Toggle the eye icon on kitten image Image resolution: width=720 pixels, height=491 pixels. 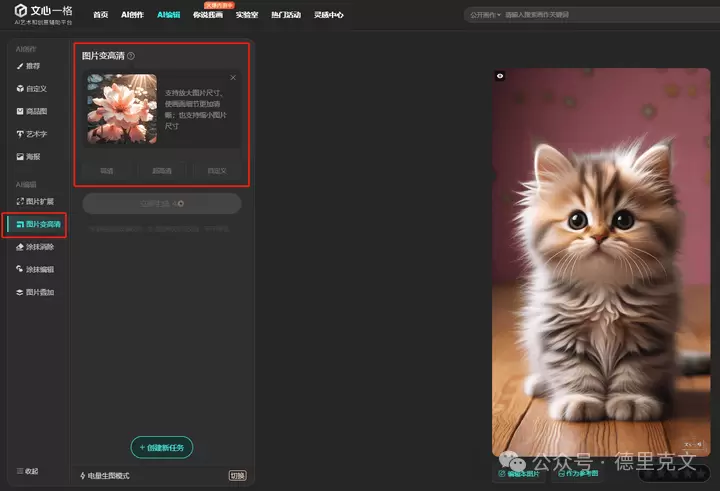pos(500,76)
